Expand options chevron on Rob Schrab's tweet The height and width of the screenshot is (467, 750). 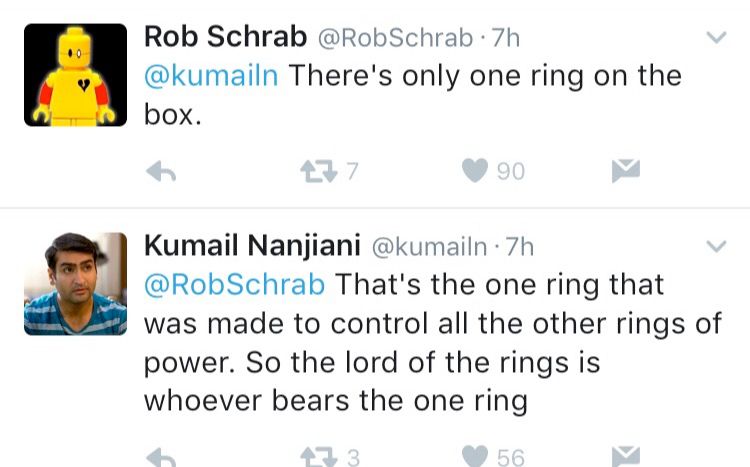[716, 38]
